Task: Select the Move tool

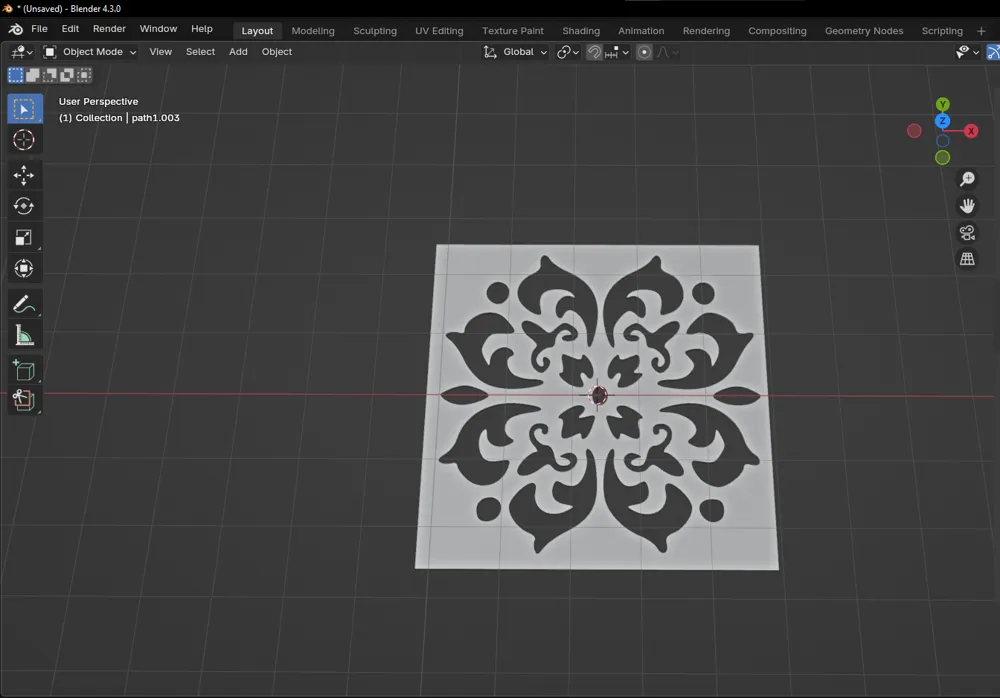Action: (24, 175)
